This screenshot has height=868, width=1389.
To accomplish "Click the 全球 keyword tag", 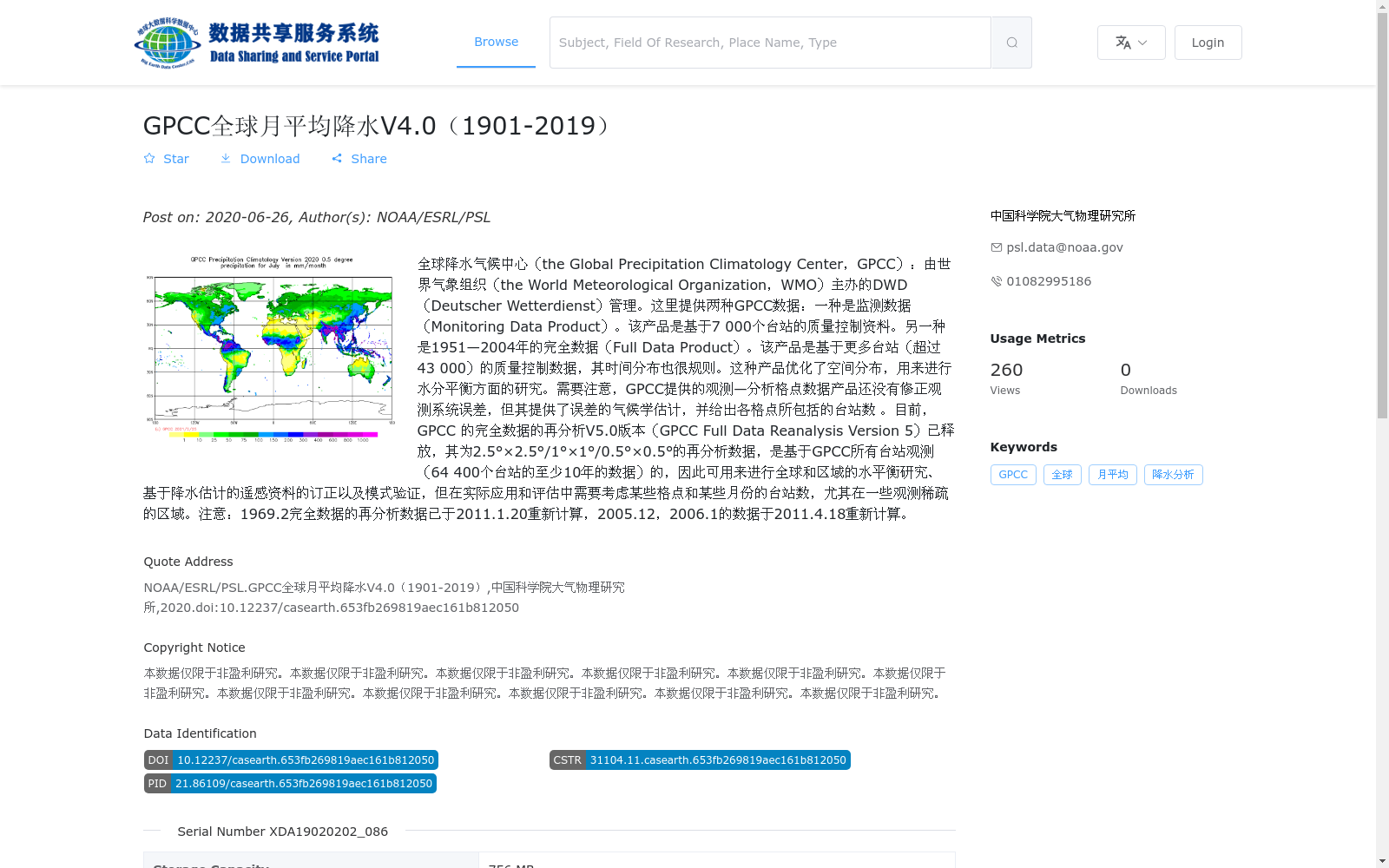I will click(x=1063, y=475).
